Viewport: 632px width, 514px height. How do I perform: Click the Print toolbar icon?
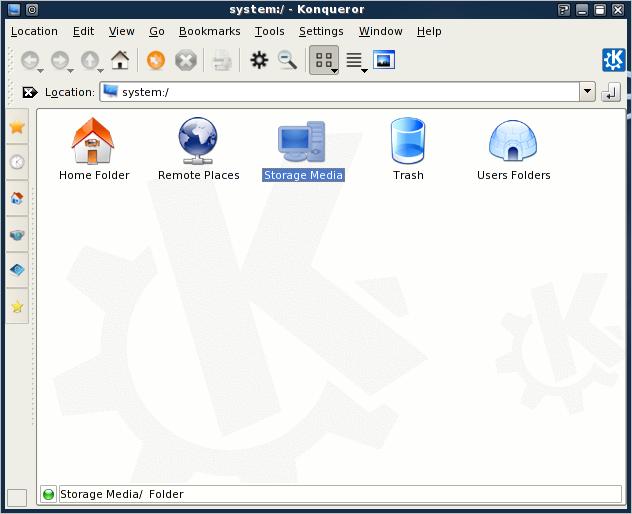tap(222, 60)
